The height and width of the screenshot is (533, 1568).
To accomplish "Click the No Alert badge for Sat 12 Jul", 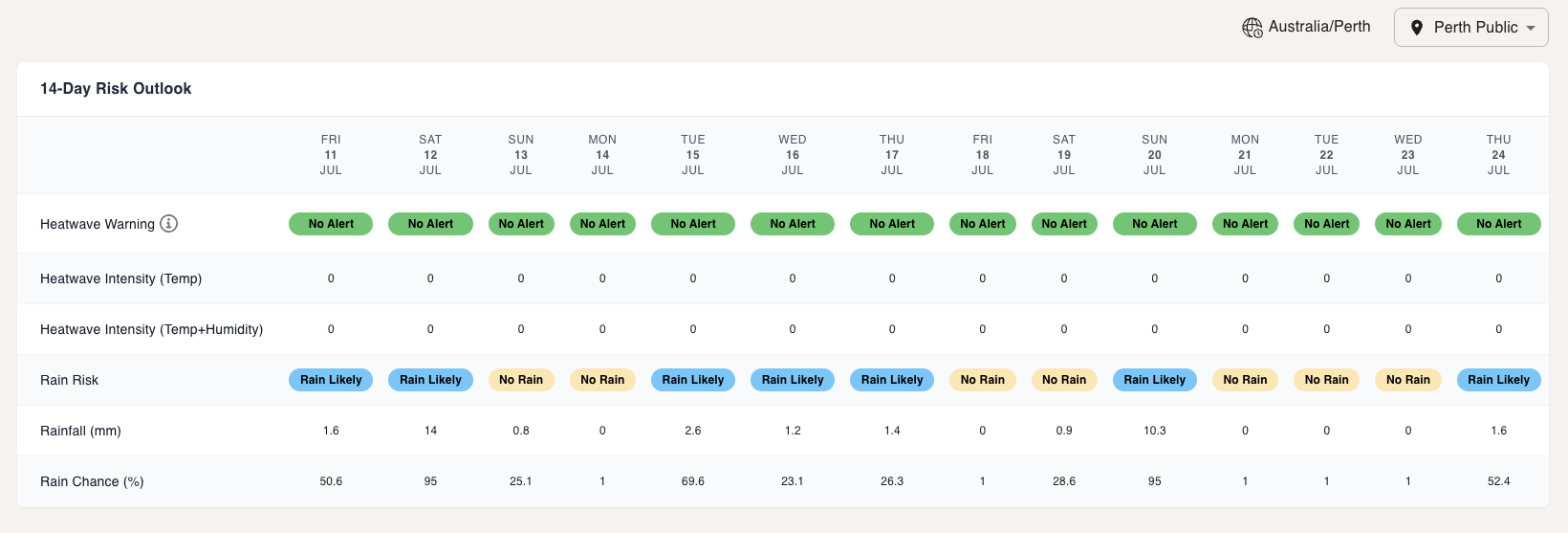I will [430, 224].
